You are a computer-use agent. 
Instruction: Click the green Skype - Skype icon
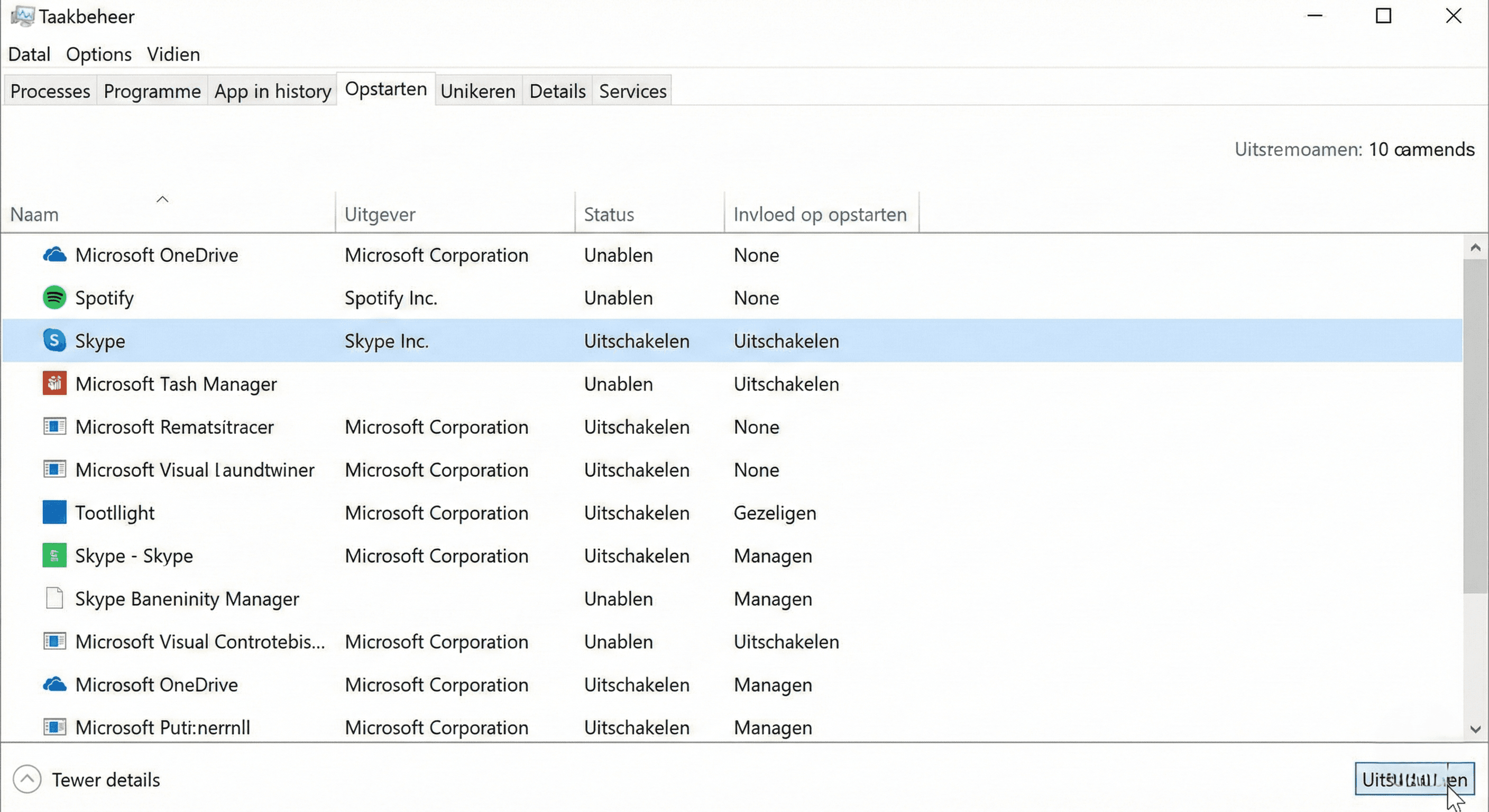tap(54, 556)
